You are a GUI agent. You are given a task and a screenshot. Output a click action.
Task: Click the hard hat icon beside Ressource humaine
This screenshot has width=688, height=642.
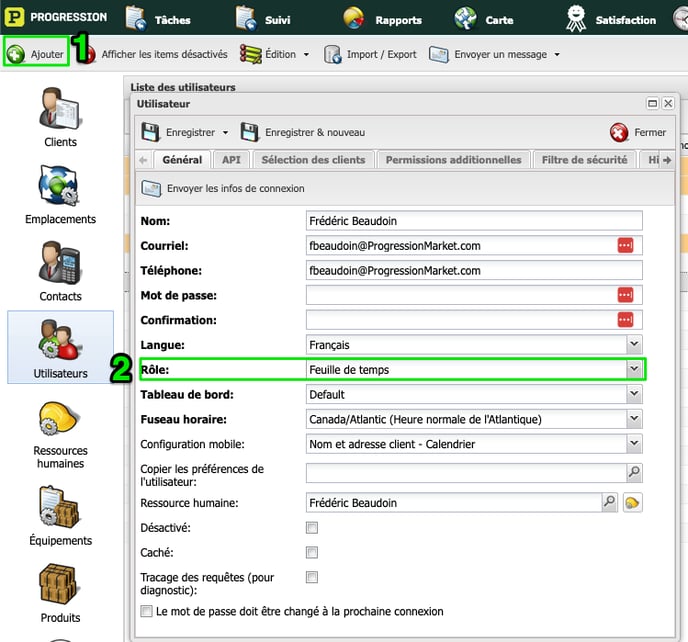pyautogui.click(x=632, y=502)
